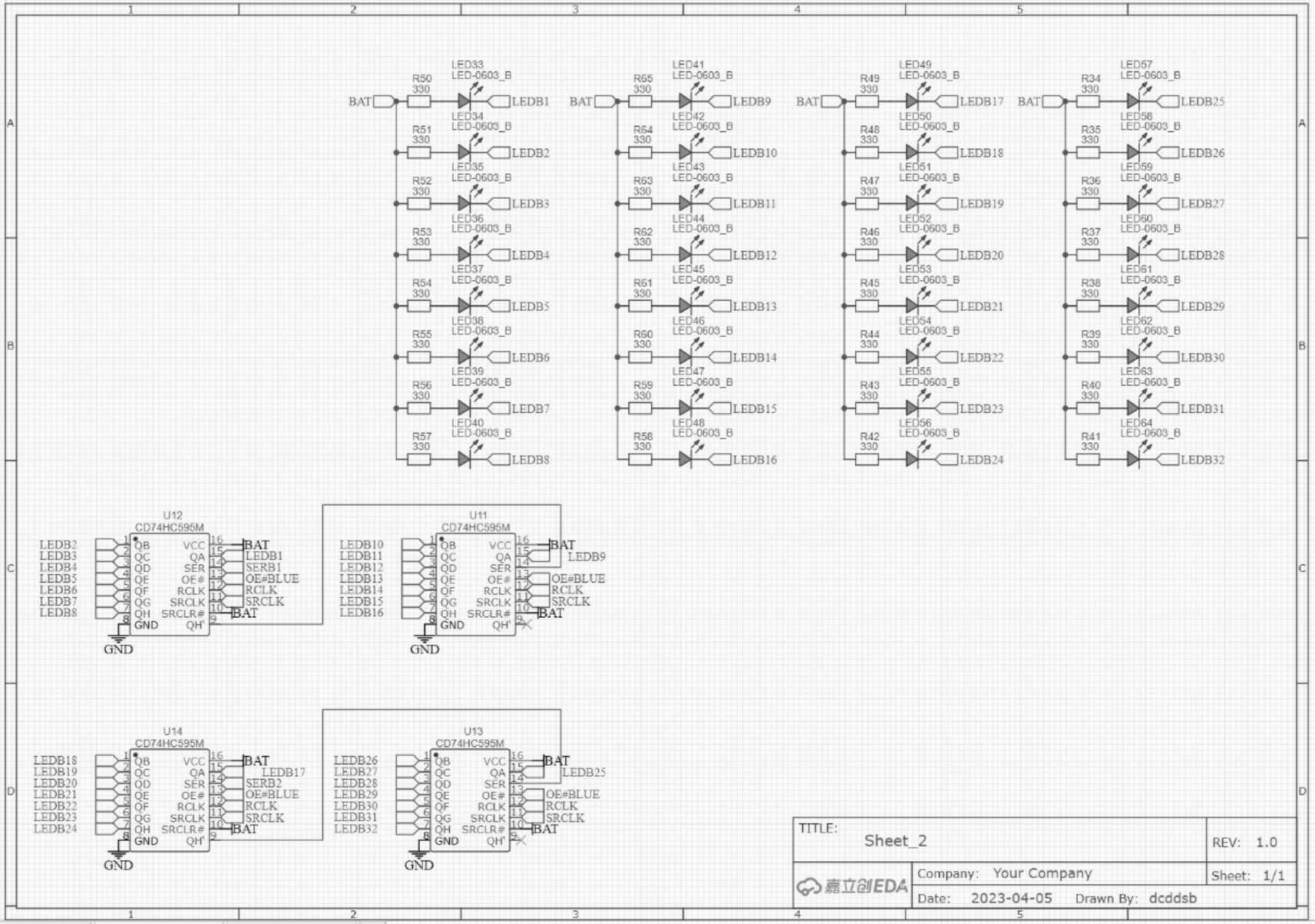Select the SERB2 net label at U14
The width and height of the screenshot is (1315, 924).
click(x=263, y=784)
